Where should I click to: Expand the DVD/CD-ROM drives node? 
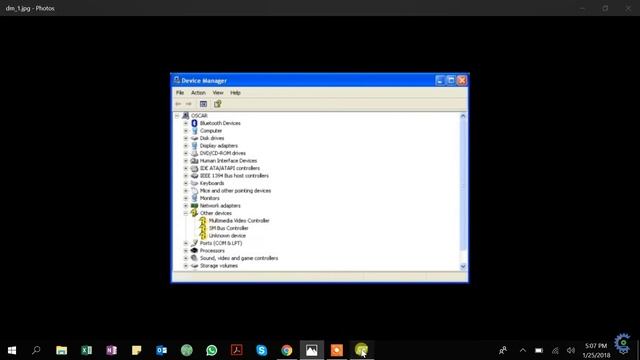point(186,153)
